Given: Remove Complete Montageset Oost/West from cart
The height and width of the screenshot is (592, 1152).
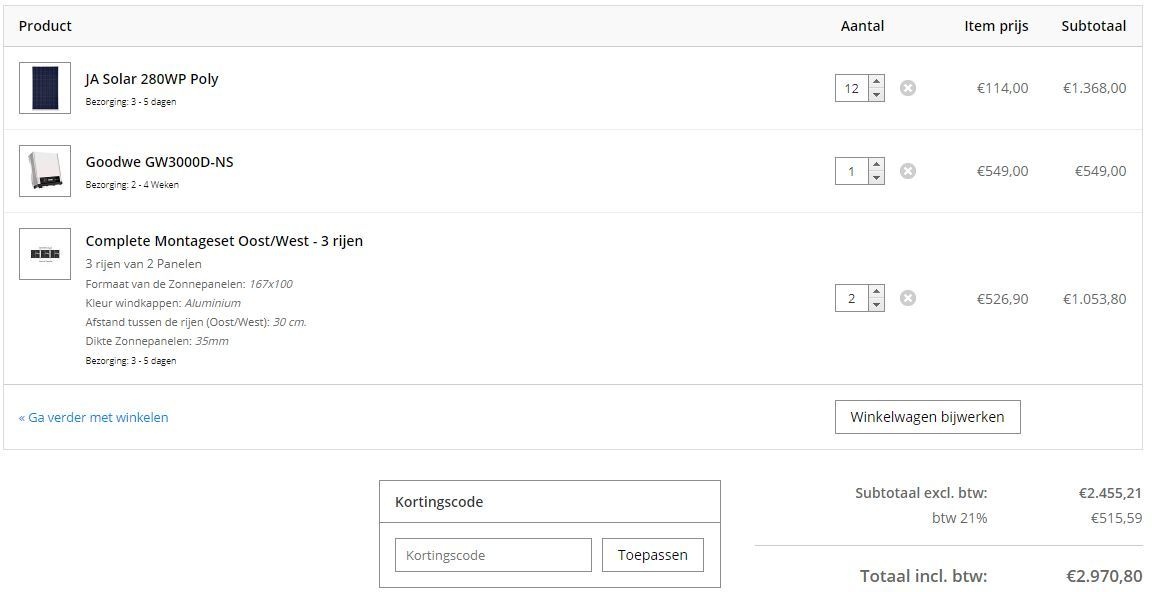Looking at the screenshot, I should (907, 298).
